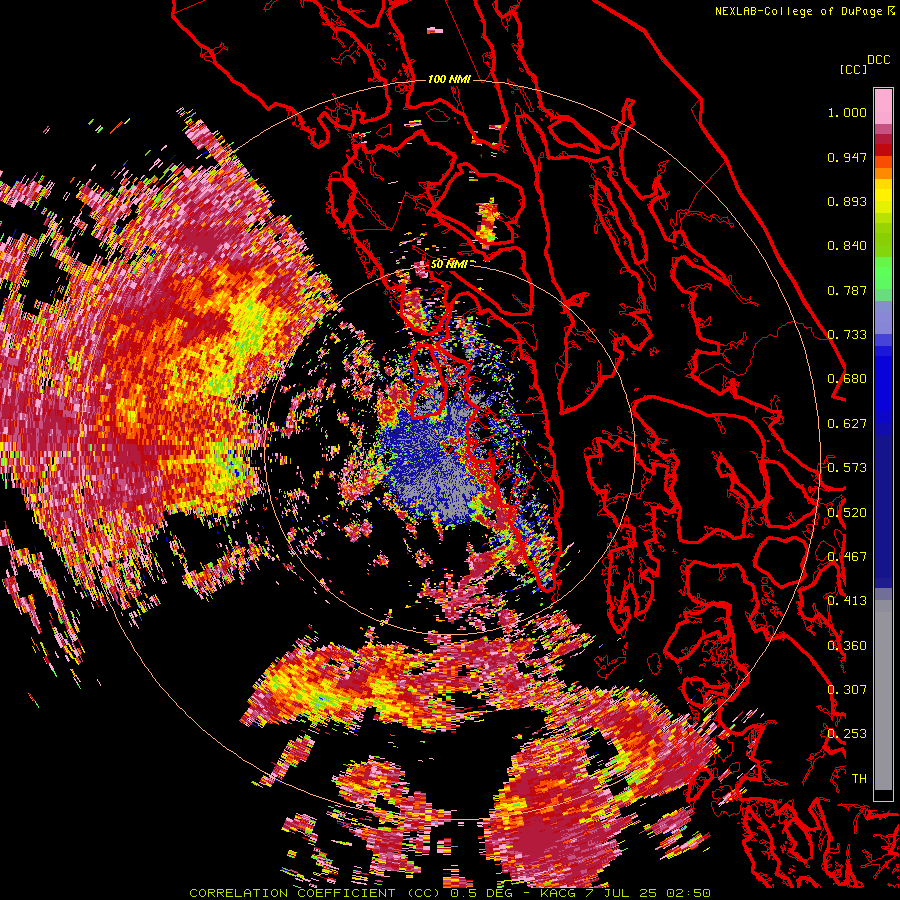Click the green segment of the color bar

point(883,273)
